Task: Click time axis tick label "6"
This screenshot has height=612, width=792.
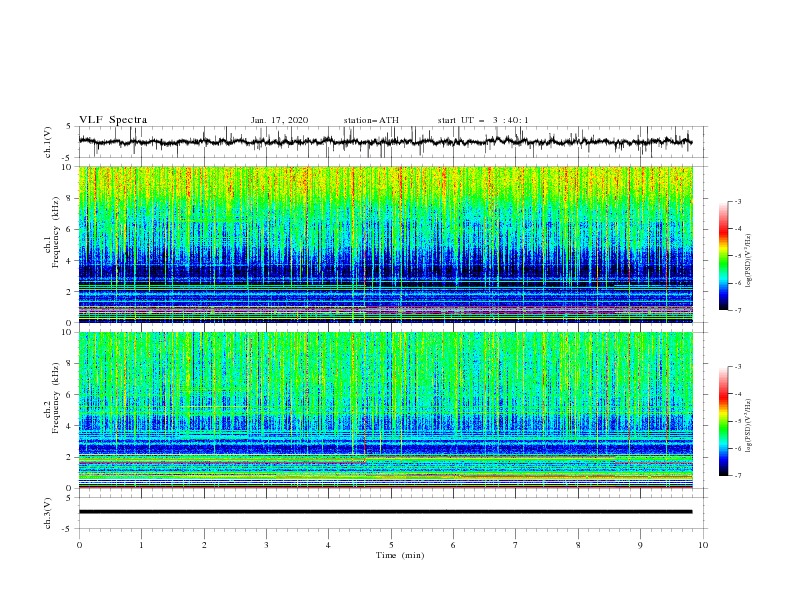Action: pyautogui.click(x=453, y=545)
